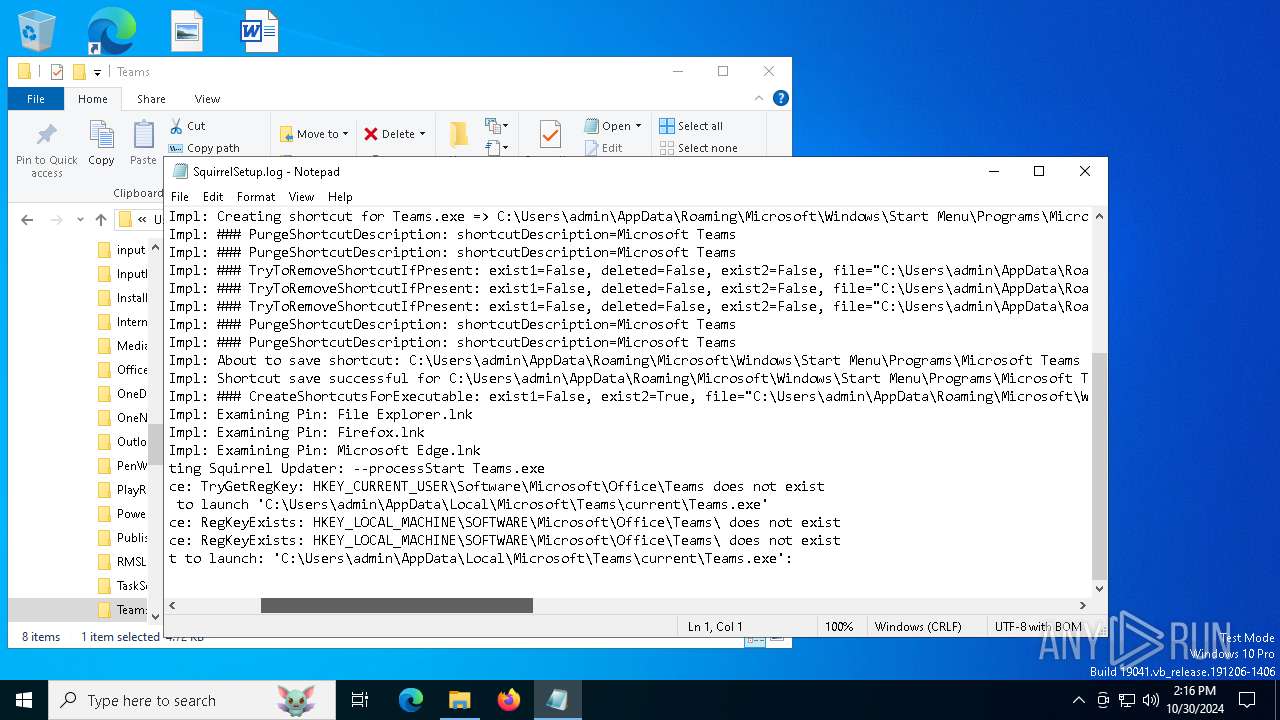Screen dimensions: 1280x720
Task: Launch Firefox from the taskbar
Action: point(509,700)
